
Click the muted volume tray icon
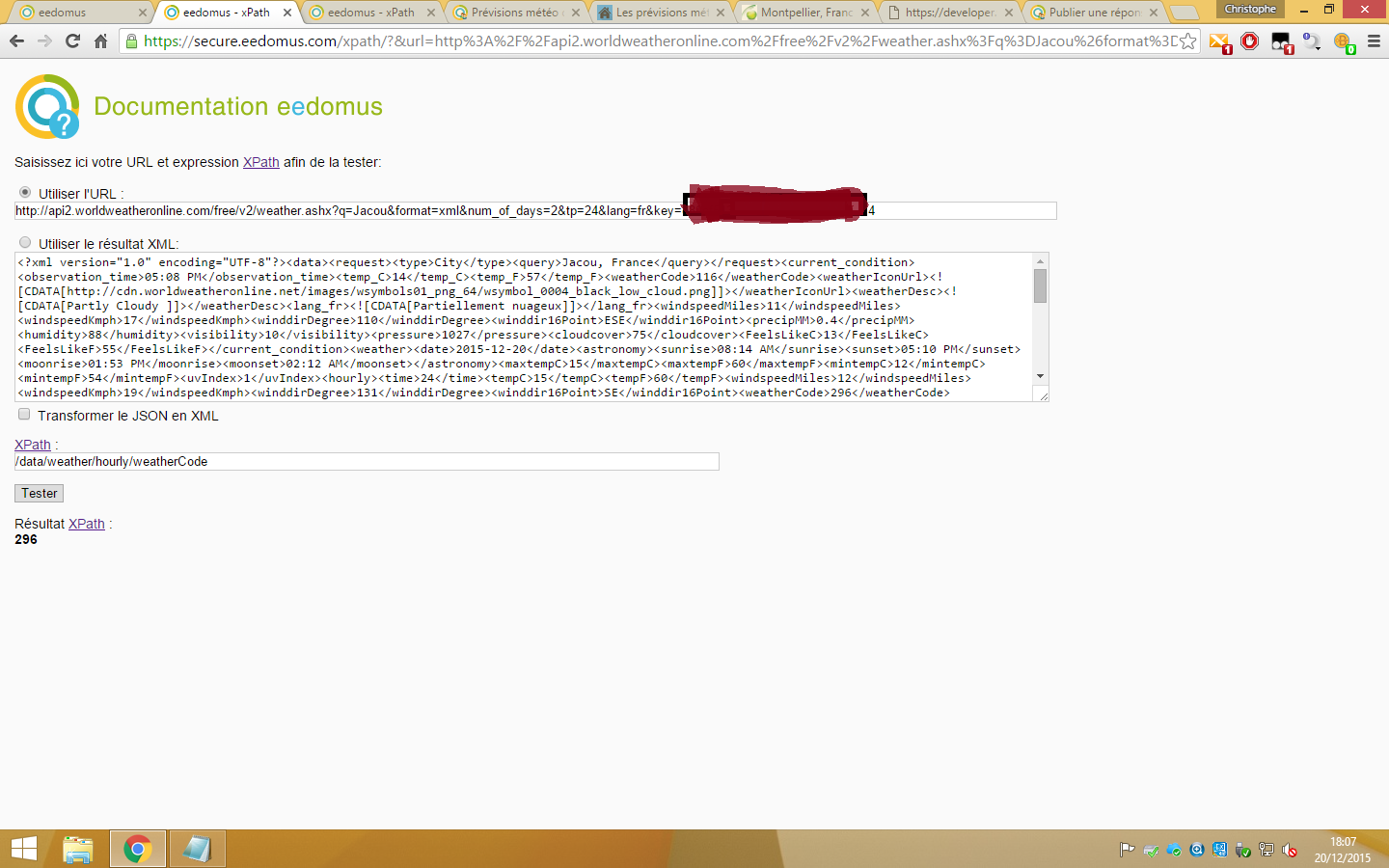tap(1290, 850)
